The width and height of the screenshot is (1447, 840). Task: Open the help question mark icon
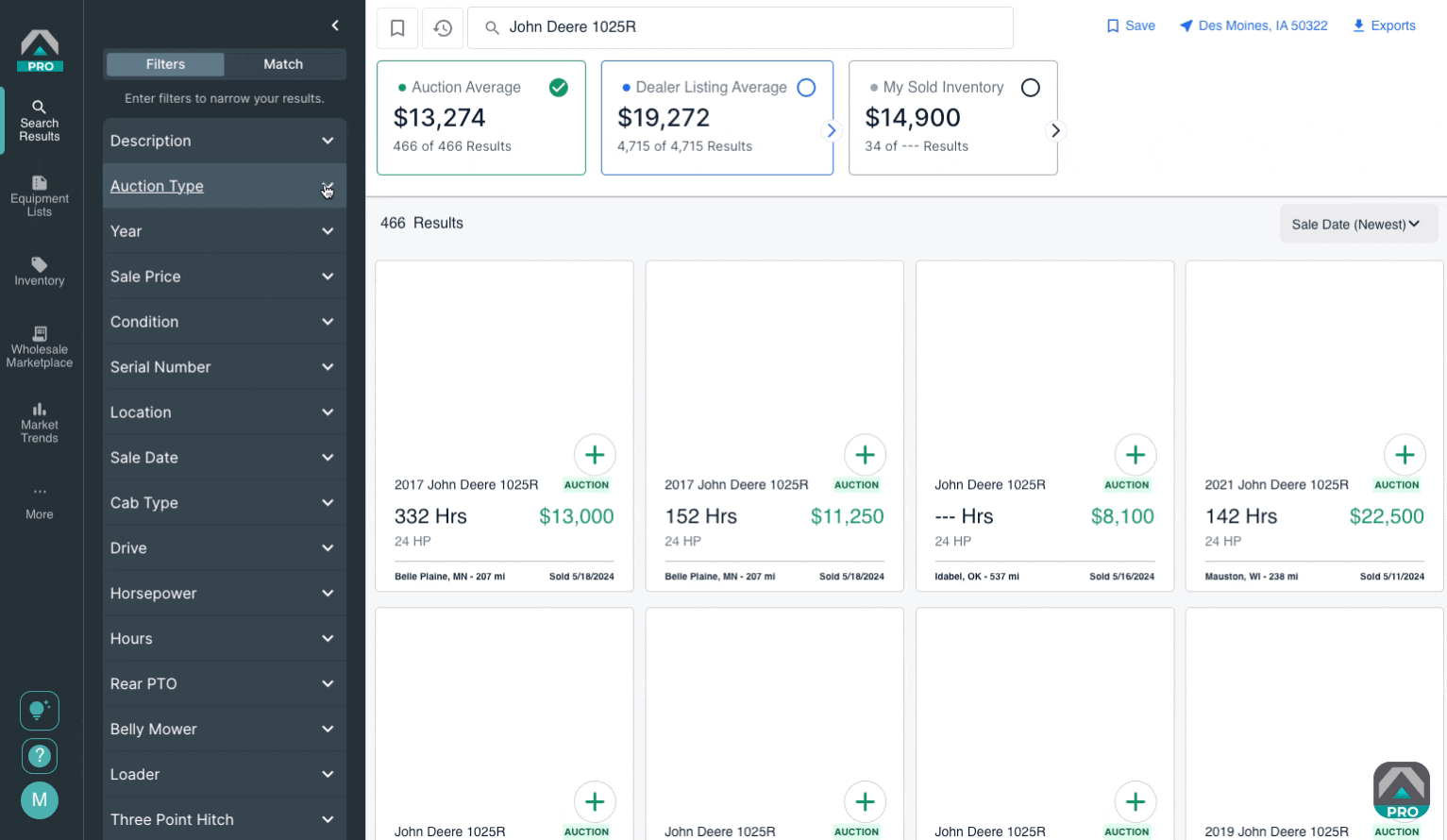pyautogui.click(x=40, y=756)
